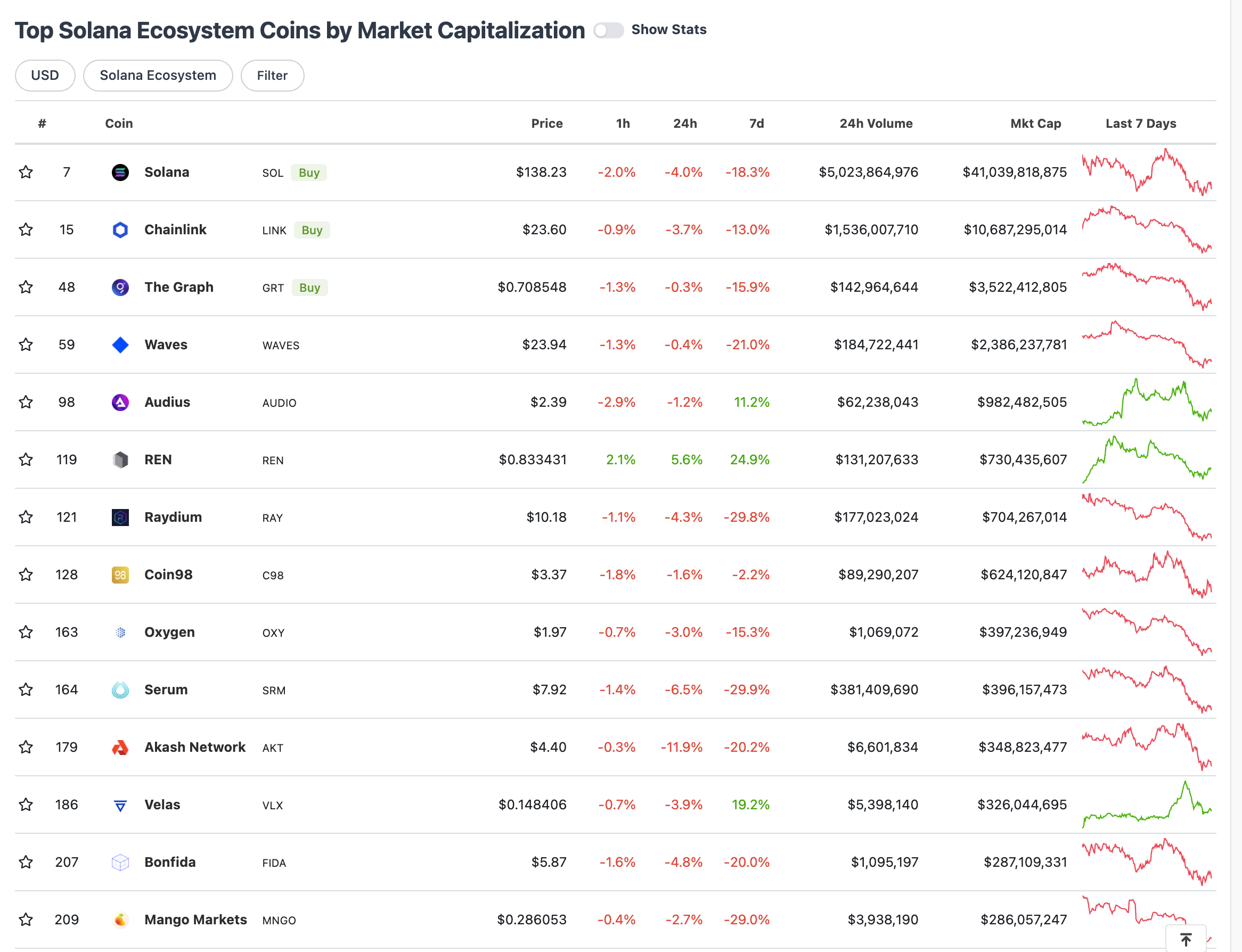Click the Chainlink hexagon logo icon
Image resolution: width=1242 pixels, height=952 pixels.
tap(120, 229)
